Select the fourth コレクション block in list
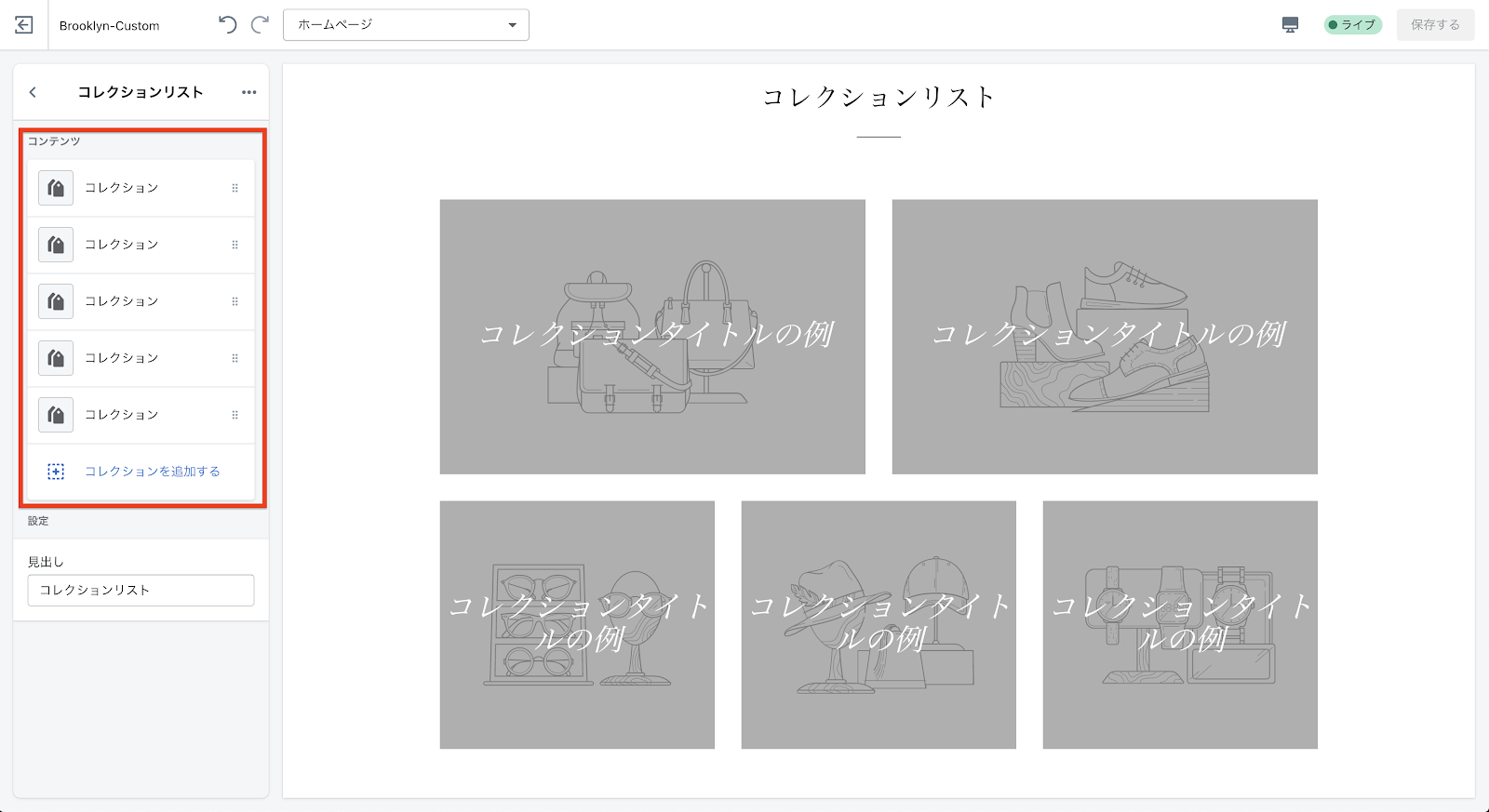 tap(122, 358)
